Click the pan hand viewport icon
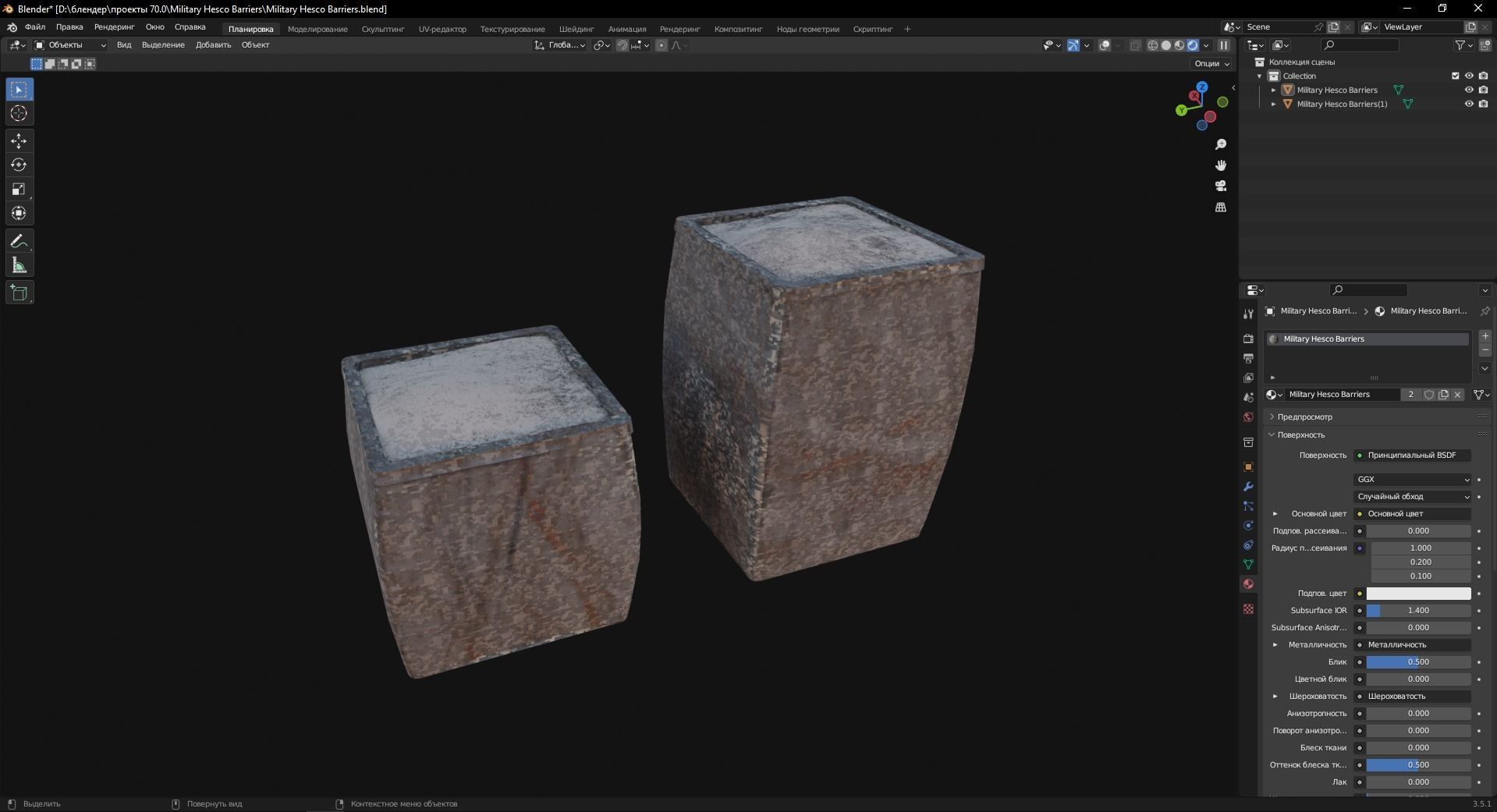 click(x=1221, y=165)
